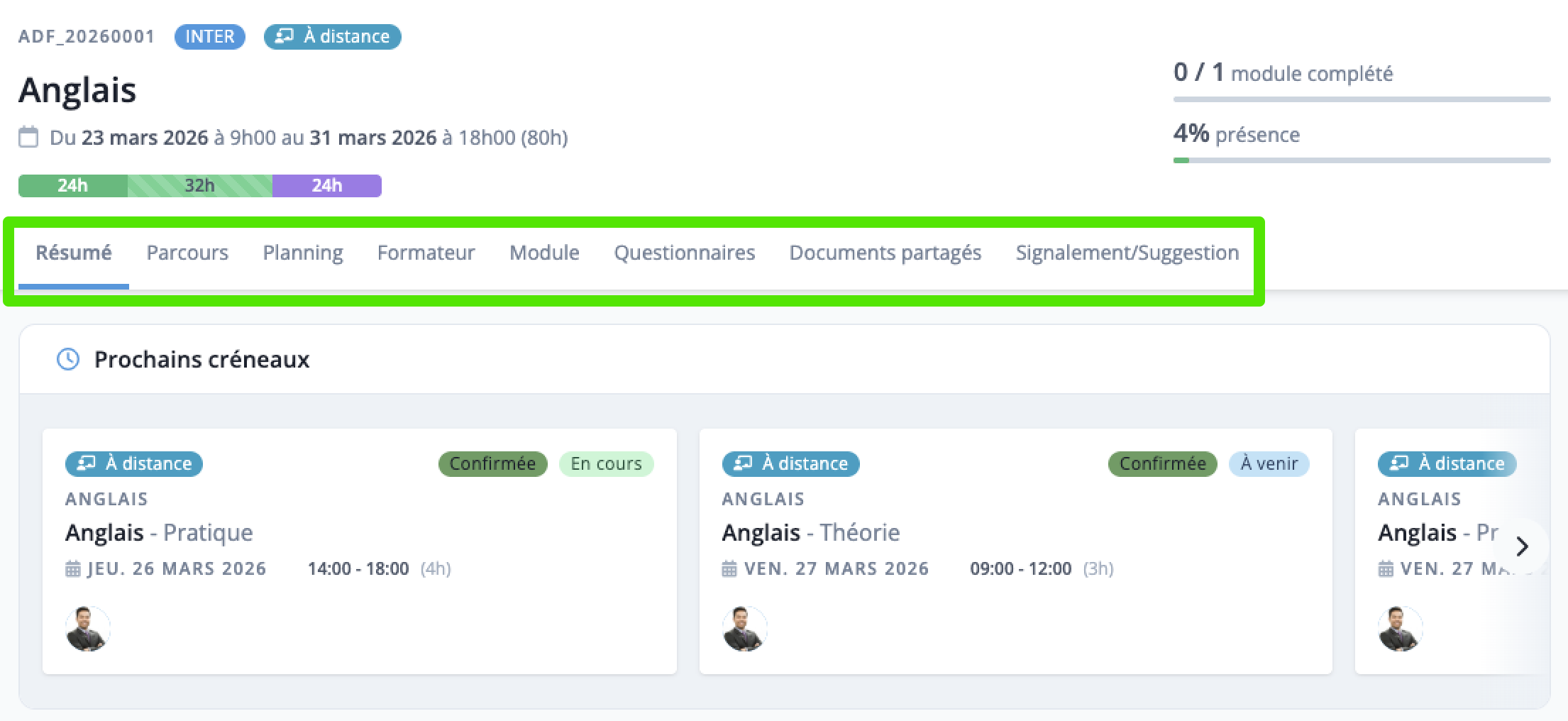1568x721 pixels.
Task: Click the présence progress bar
Action: [1362, 160]
